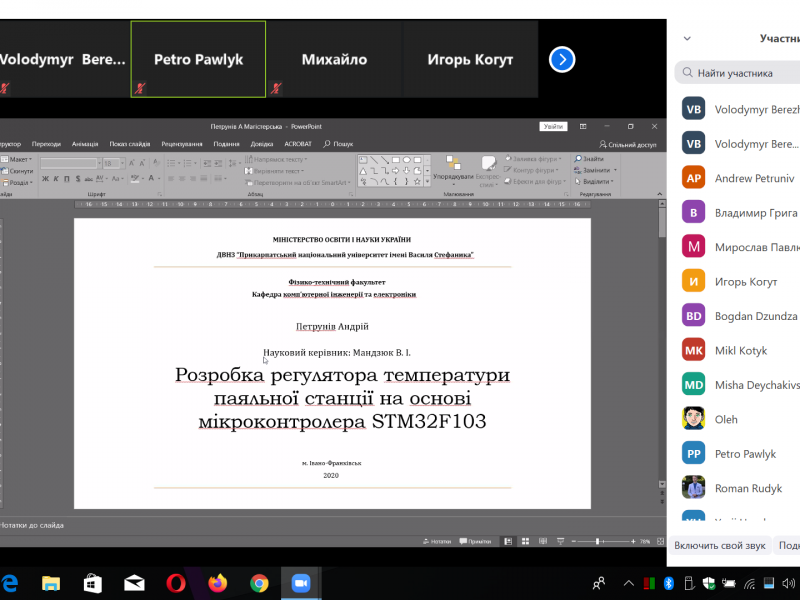Launch Opera browser from taskbar
Image resolution: width=800 pixels, height=600 pixels.
176,583
